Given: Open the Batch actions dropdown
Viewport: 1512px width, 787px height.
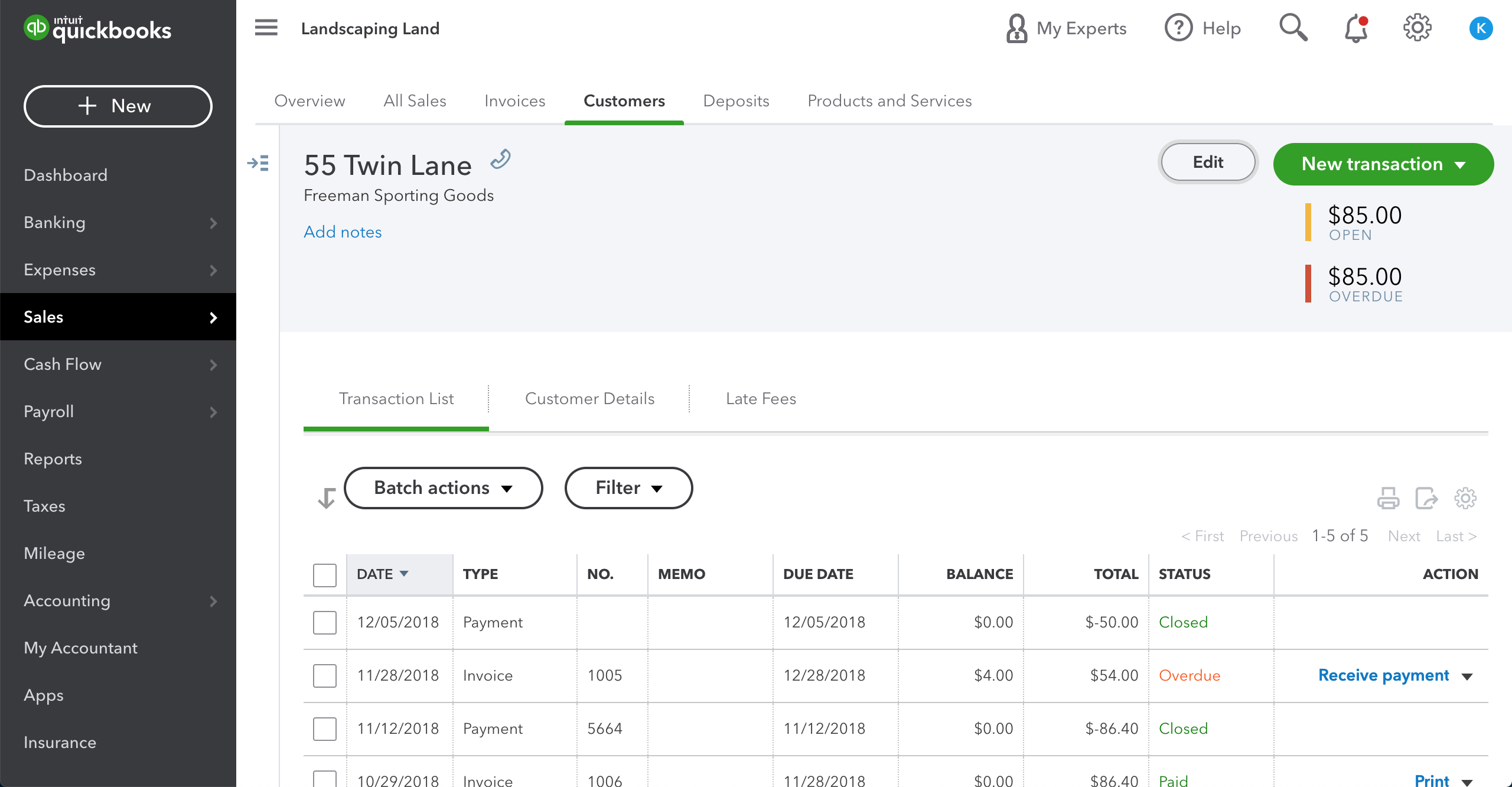Looking at the screenshot, I should click(x=443, y=488).
